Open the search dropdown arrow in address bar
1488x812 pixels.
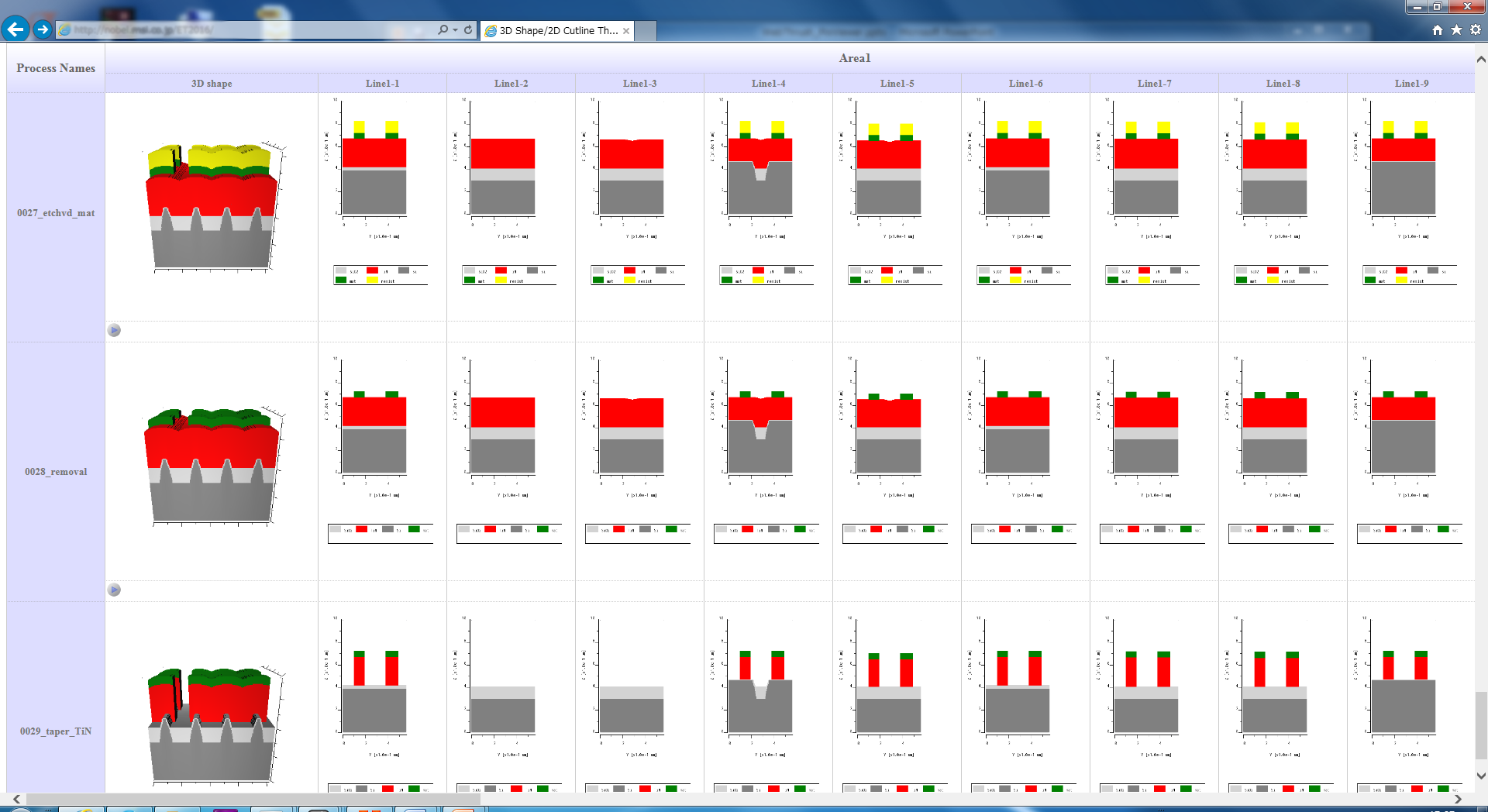click(455, 29)
